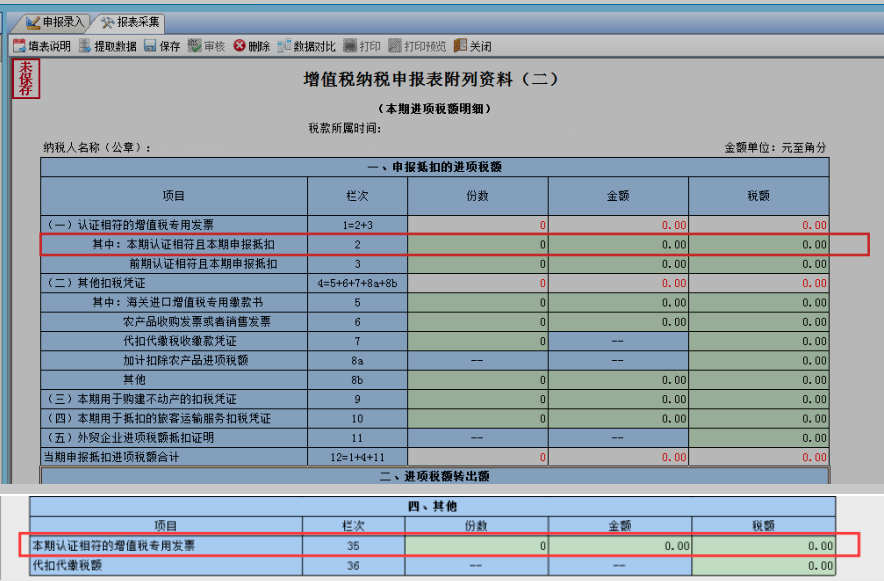Click 金额 field in row 35
The image size is (884, 581).
620,545
